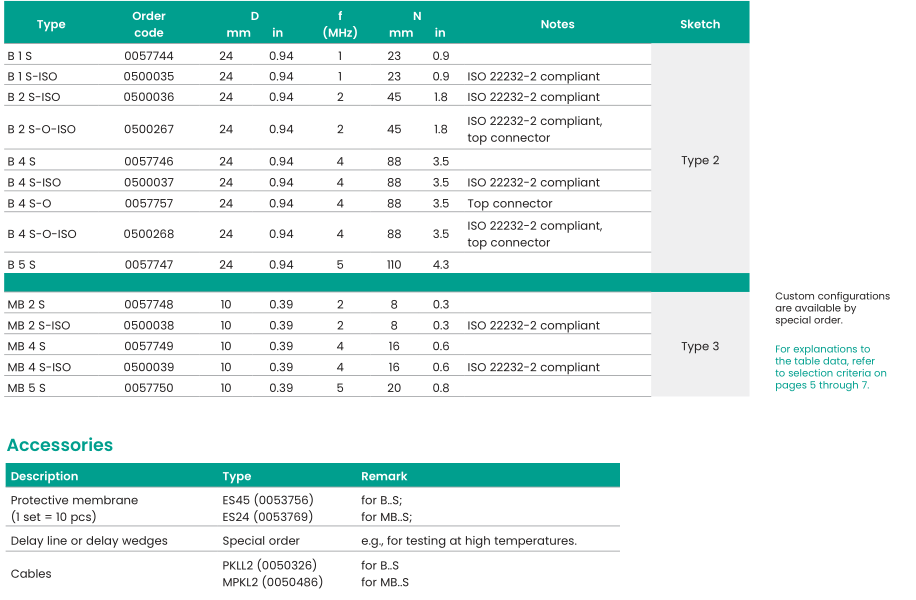The image size is (916, 600).
Task: Select the B 2 S-O-ISO type cell
Action: pos(41,129)
